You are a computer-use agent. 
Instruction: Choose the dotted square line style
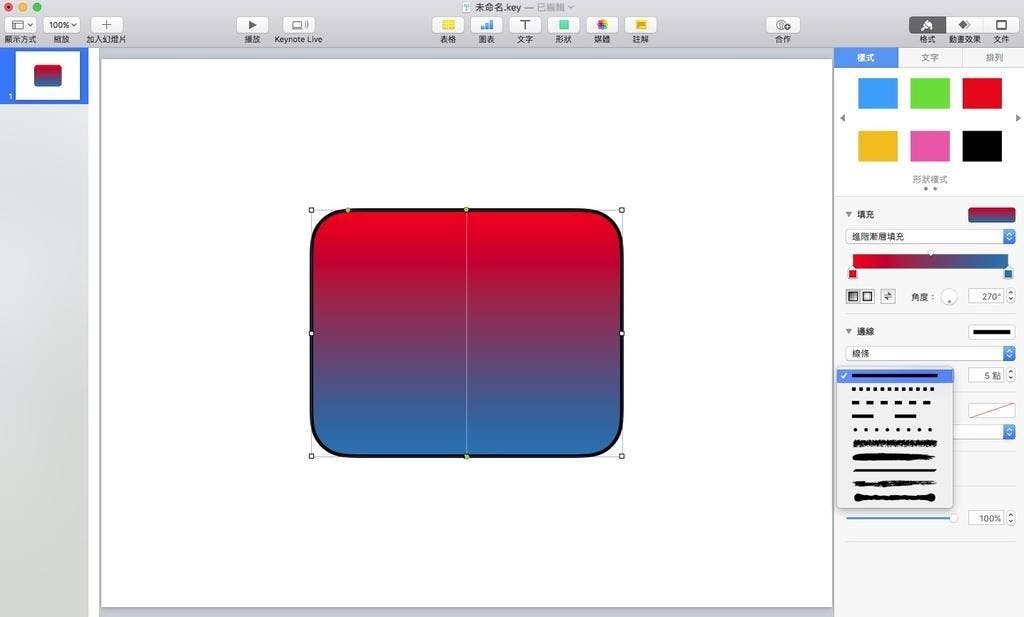click(x=893, y=389)
